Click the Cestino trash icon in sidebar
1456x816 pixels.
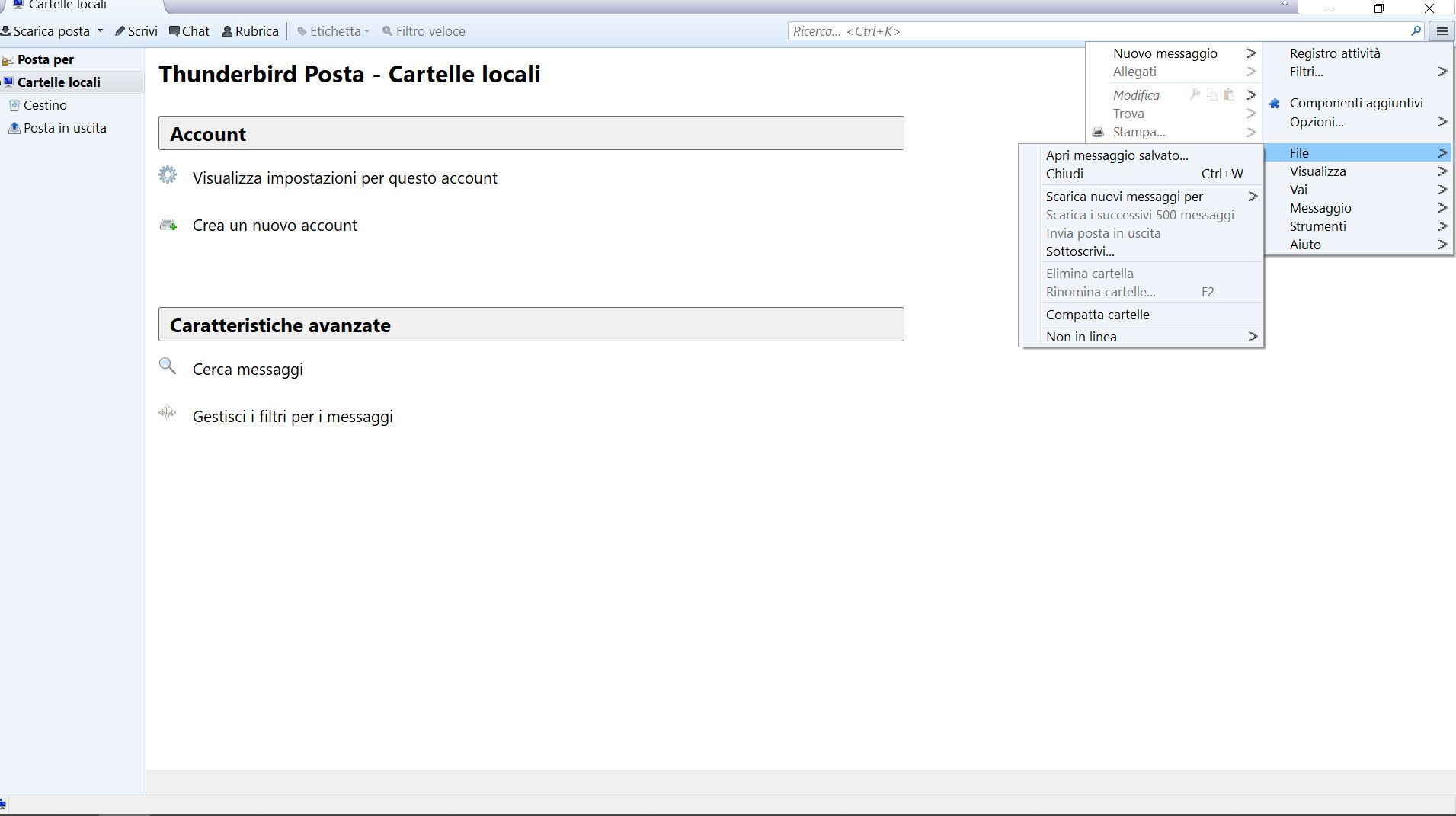pyautogui.click(x=14, y=105)
